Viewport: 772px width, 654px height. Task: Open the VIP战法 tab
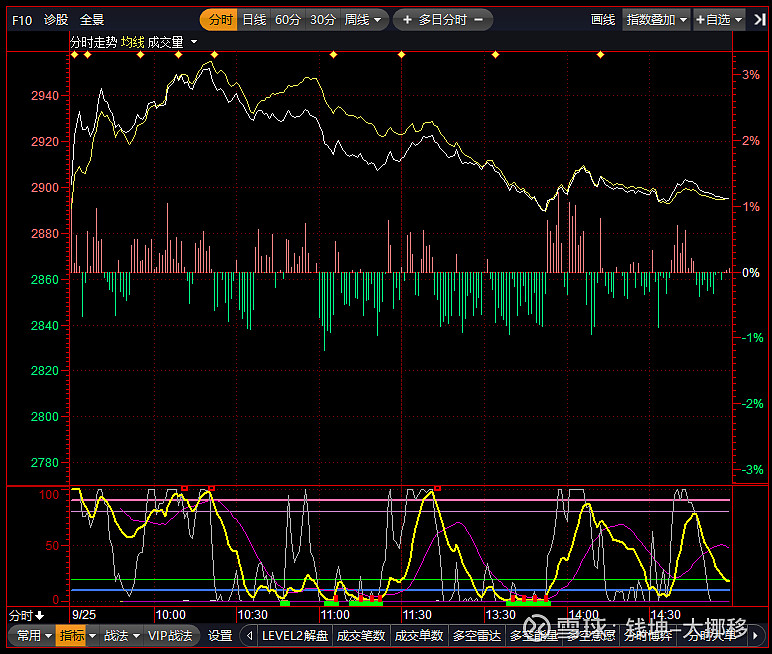[x=170, y=636]
